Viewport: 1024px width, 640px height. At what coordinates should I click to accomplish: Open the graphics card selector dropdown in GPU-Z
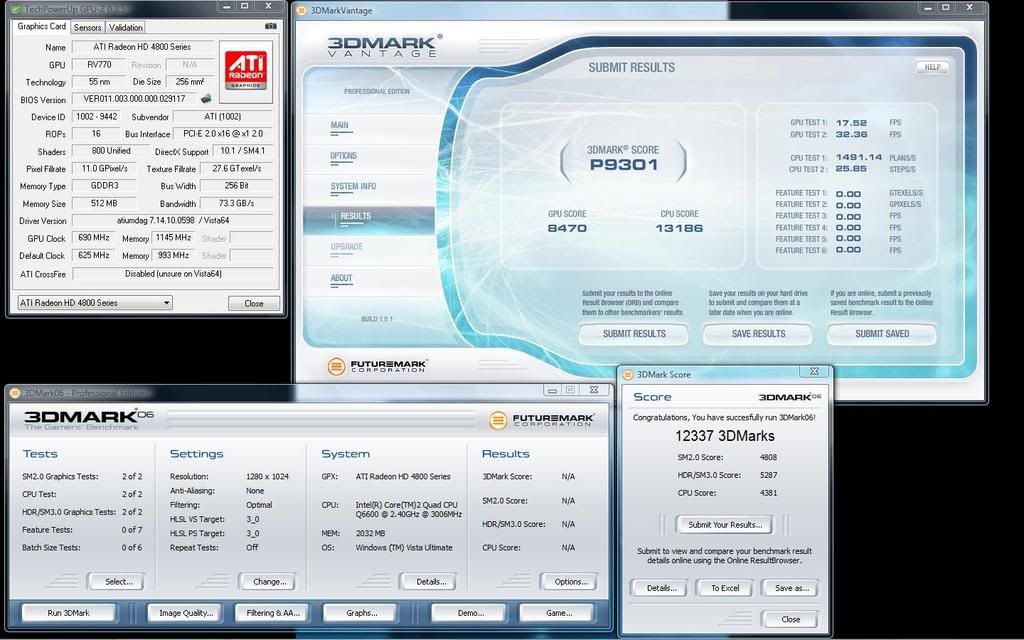(95, 303)
